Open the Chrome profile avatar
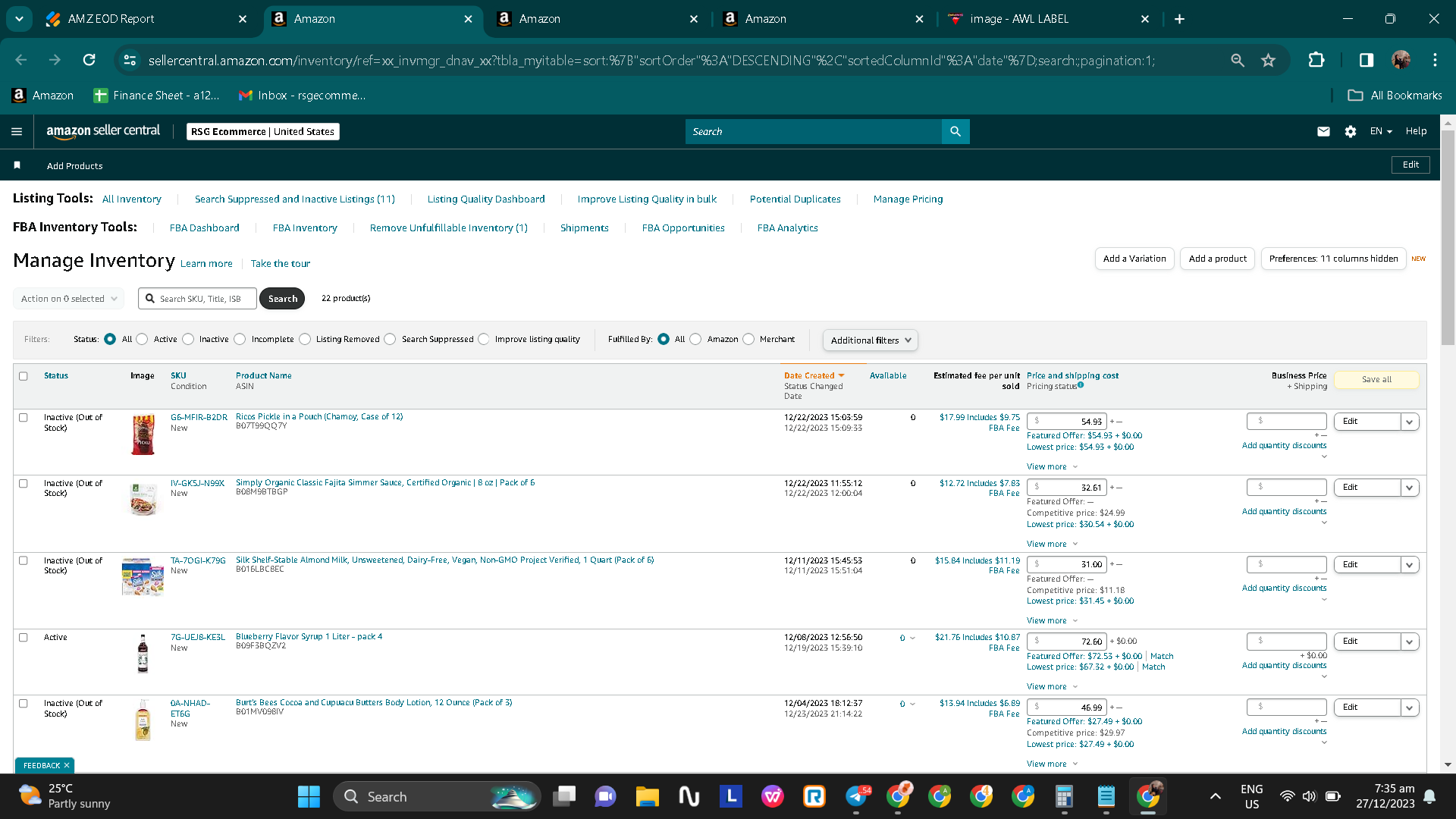This screenshot has height=819, width=1456. click(x=1401, y=60)
